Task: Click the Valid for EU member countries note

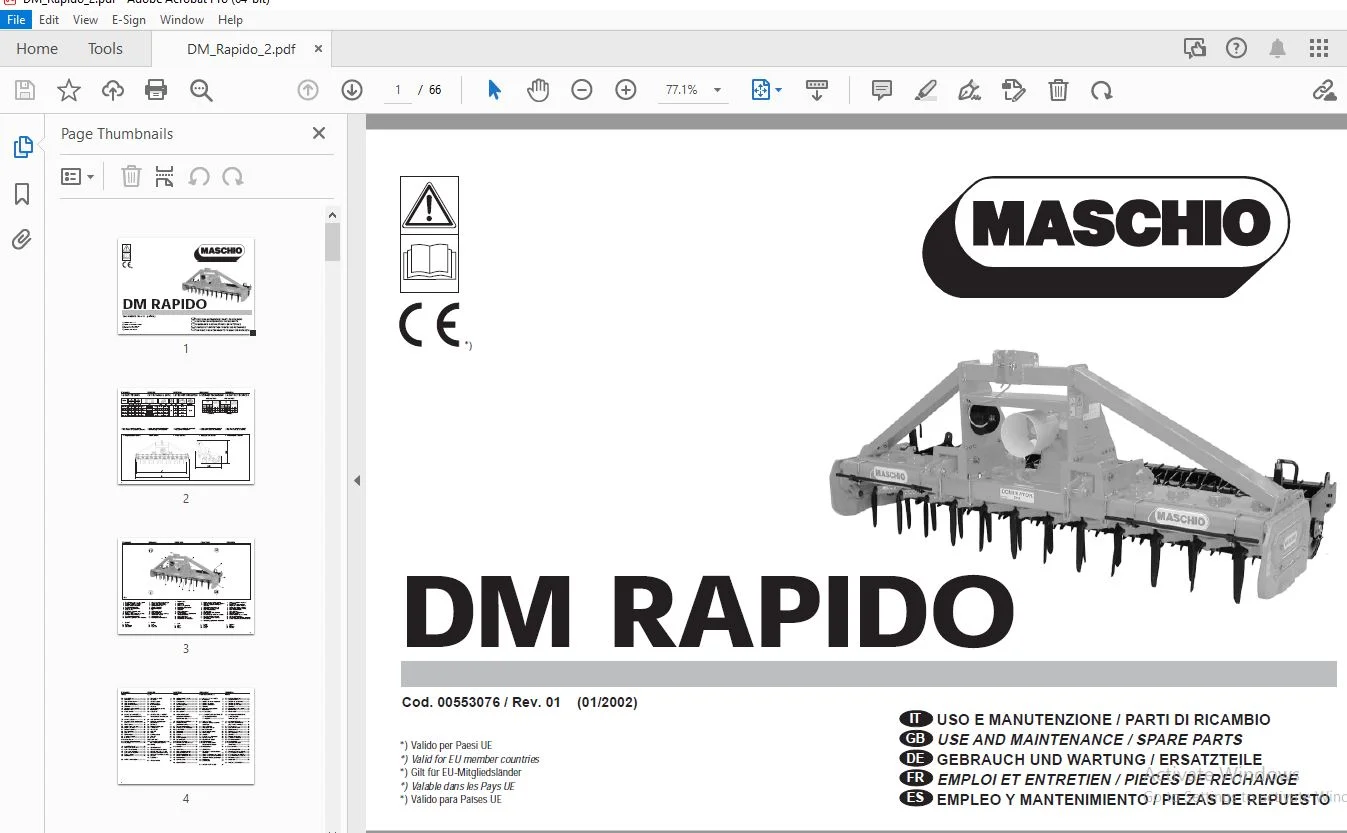Action: click(469, 760)
